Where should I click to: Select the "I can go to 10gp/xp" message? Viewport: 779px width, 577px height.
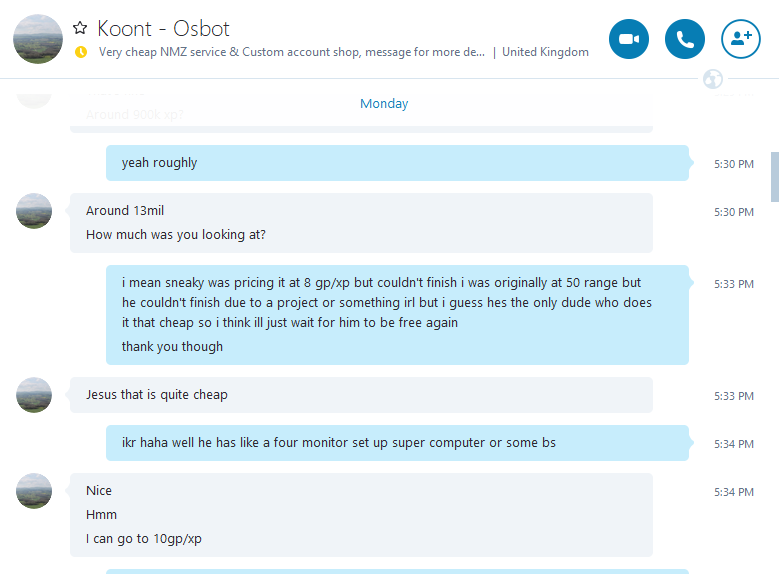(x=144, y=539)
